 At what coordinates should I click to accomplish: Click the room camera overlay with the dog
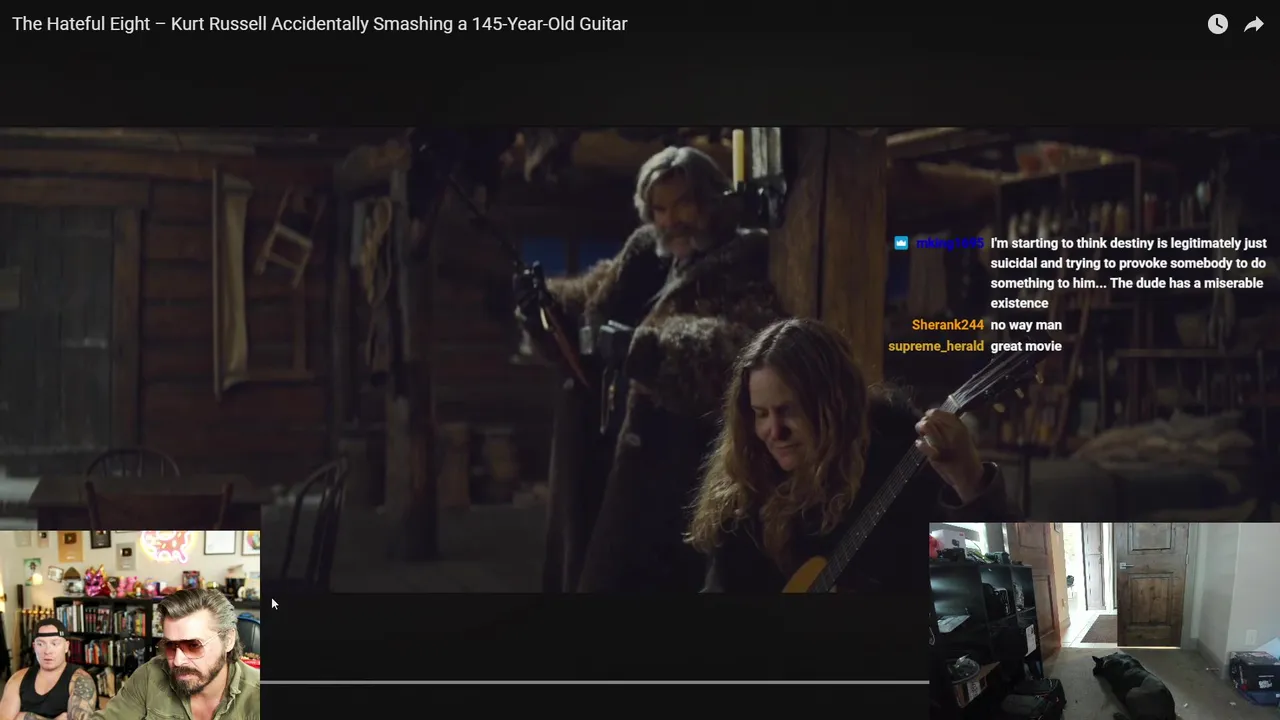pyautogui.click(x=1104, y=621)
